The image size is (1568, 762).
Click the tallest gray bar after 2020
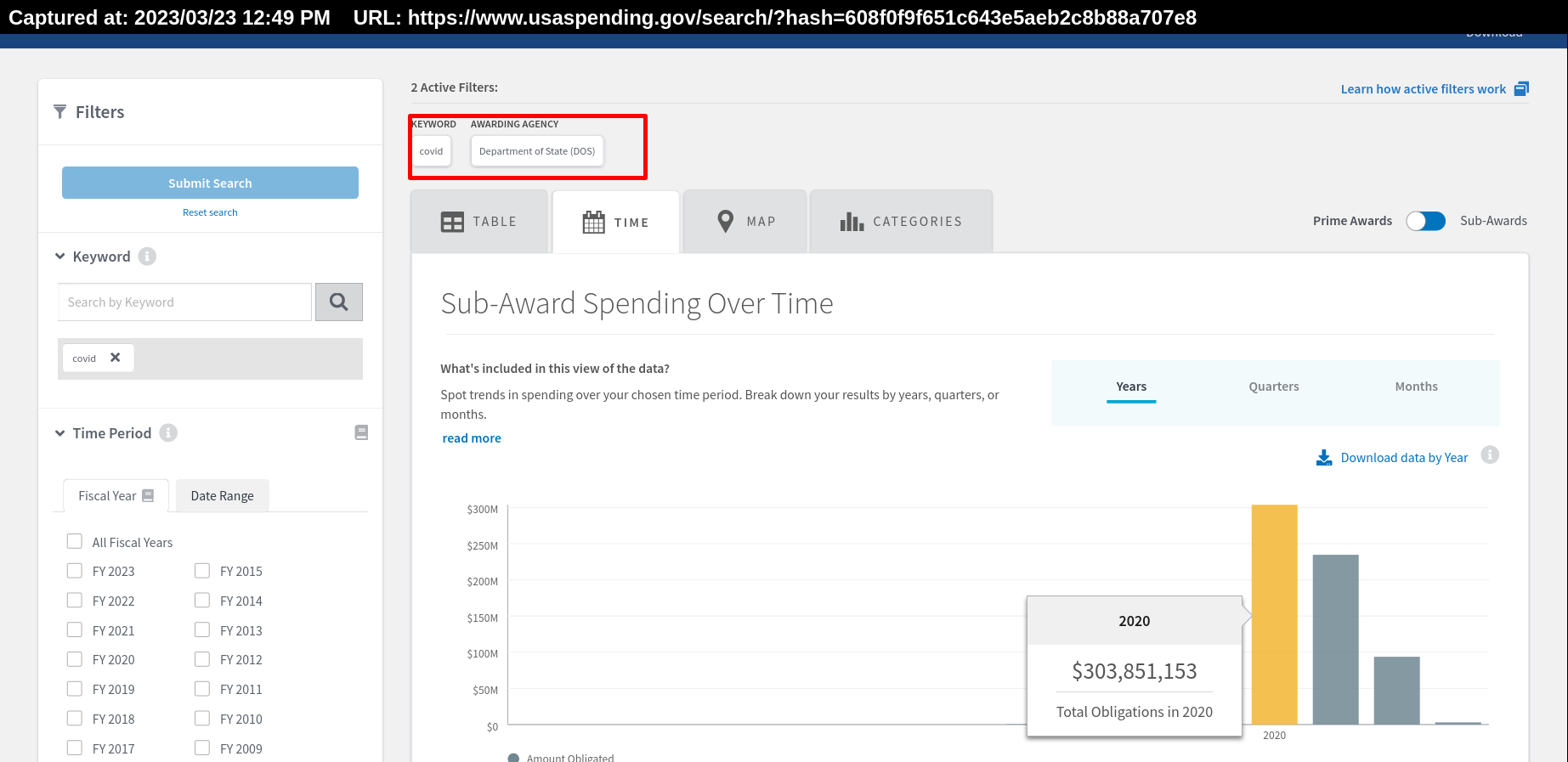coord(1335,640)
